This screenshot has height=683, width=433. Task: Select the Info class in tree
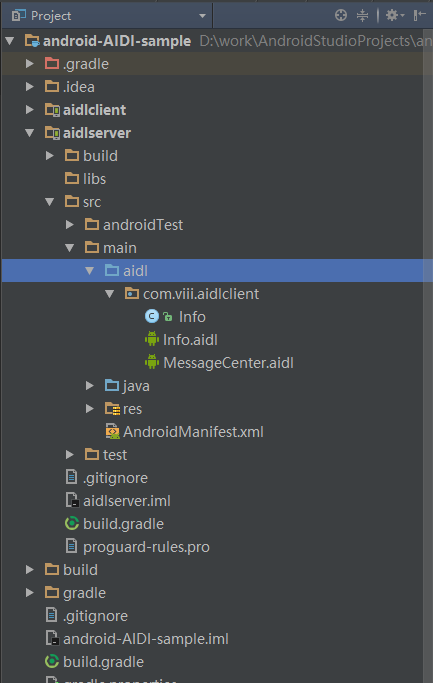[x=192, y=317]
